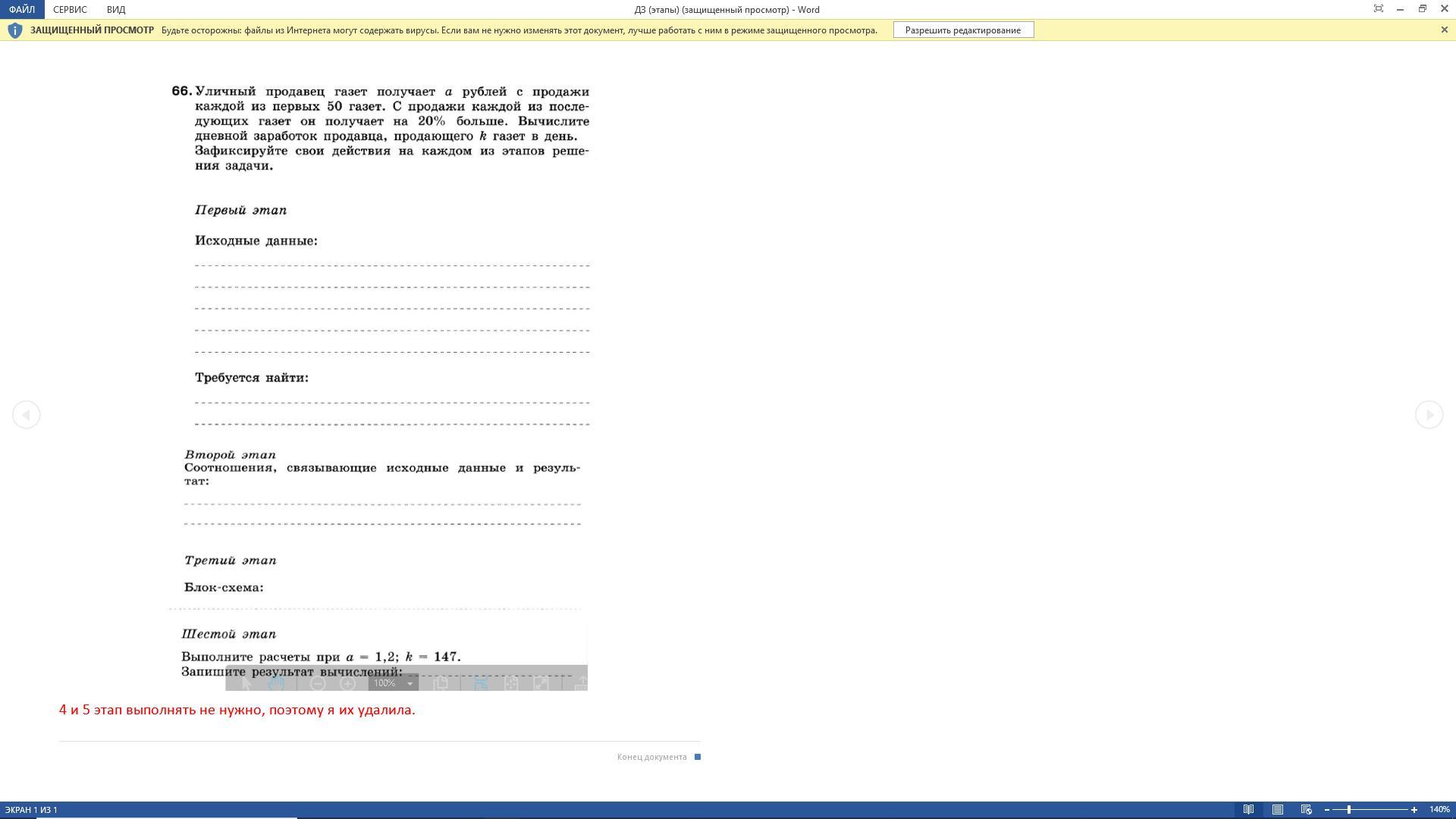Go to next screen arrow
1456x819 pixels.
(1429, 415)
